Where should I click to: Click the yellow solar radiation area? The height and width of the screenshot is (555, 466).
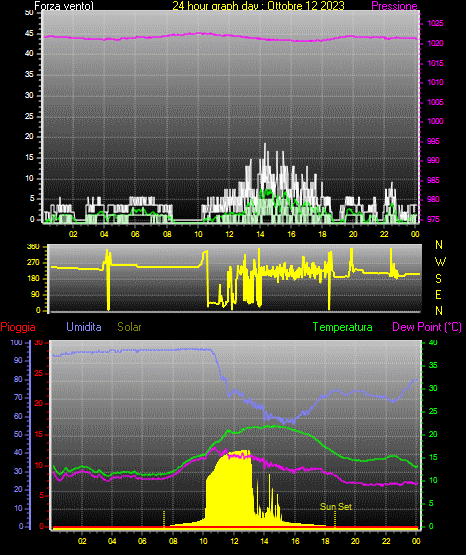pos(230,492)
